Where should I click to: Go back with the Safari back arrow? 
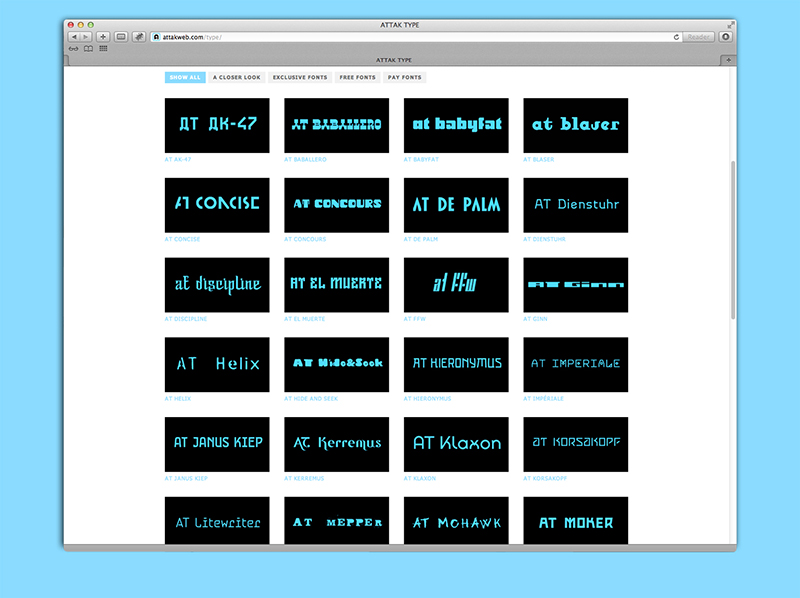pyautogui.click(x=74, y=37)
